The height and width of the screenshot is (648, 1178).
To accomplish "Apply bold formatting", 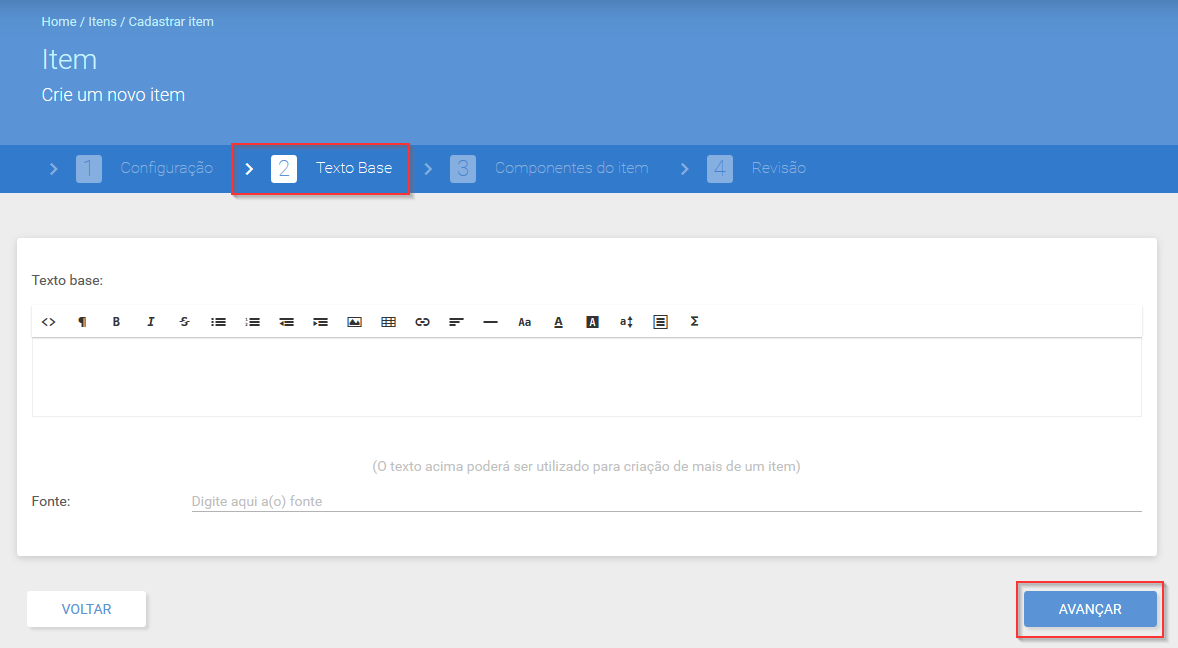I will [x=116, y=322].
